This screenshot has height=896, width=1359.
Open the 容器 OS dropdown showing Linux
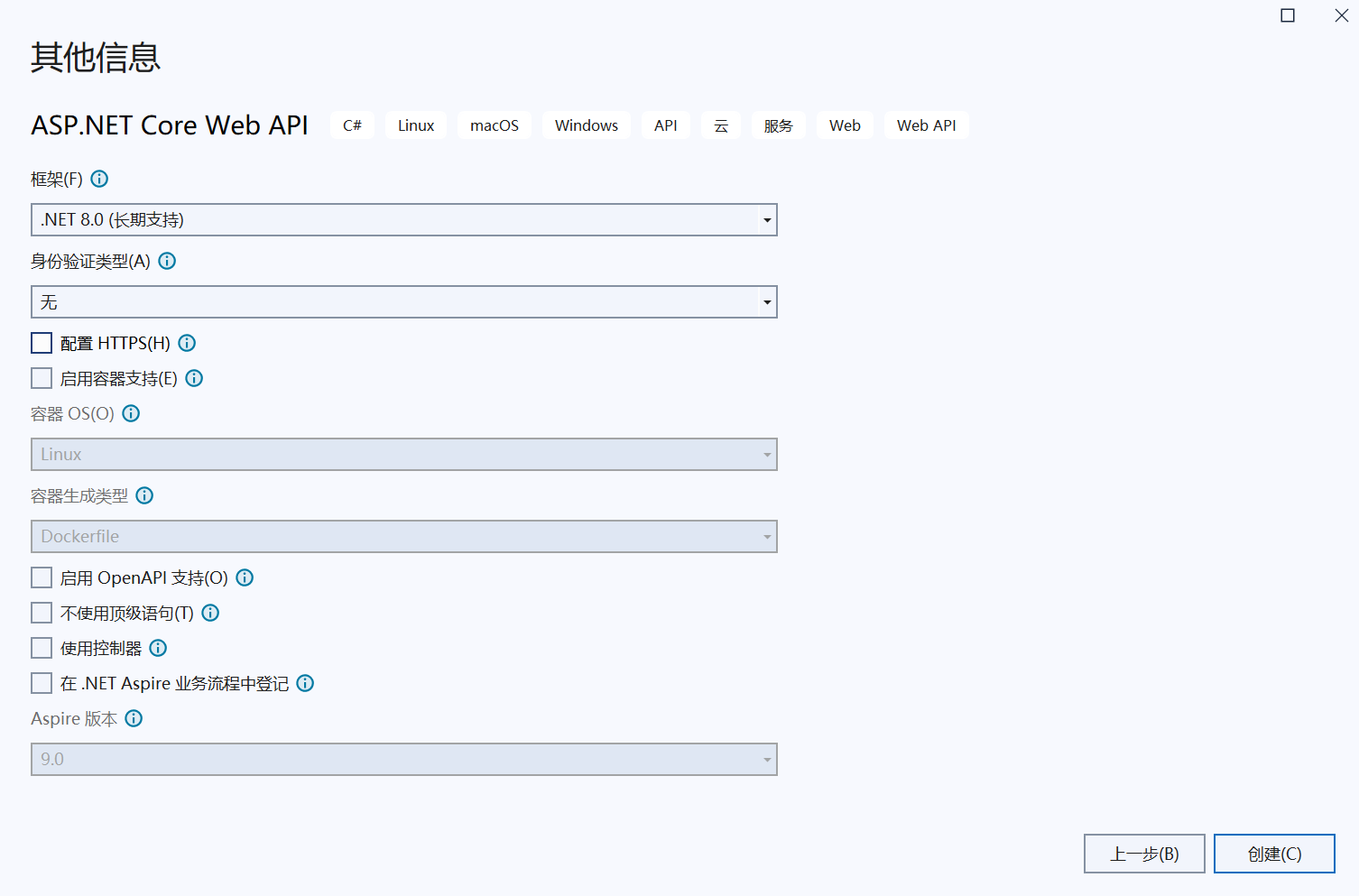[404, 455]
